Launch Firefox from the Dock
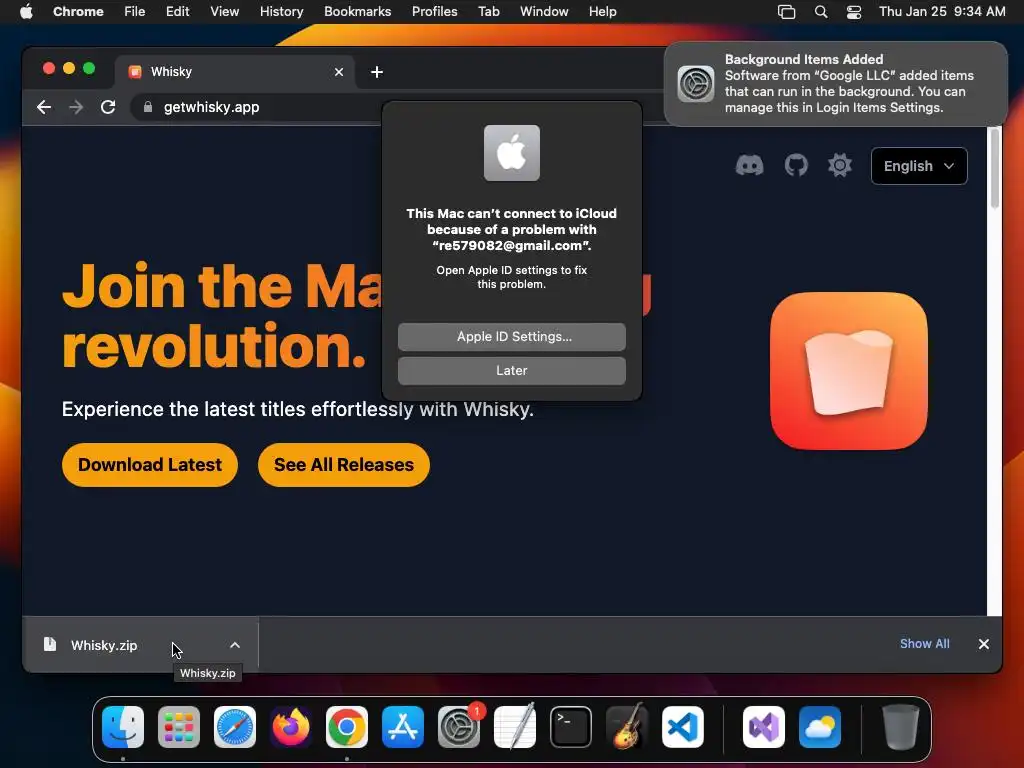The width and height of the screenshot is (1024, 768). pos(291,727)
